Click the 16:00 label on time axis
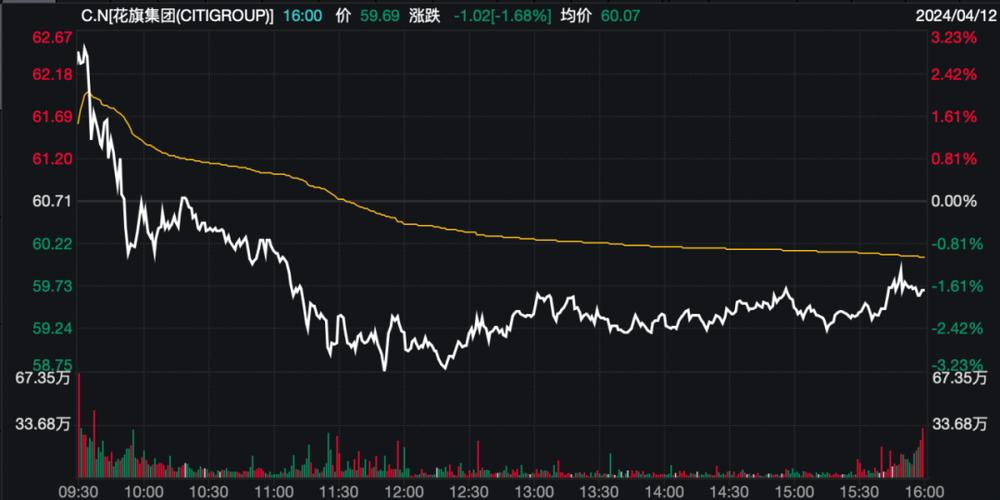The height and width of the screenshot is (500, 1000). [920, 491]
